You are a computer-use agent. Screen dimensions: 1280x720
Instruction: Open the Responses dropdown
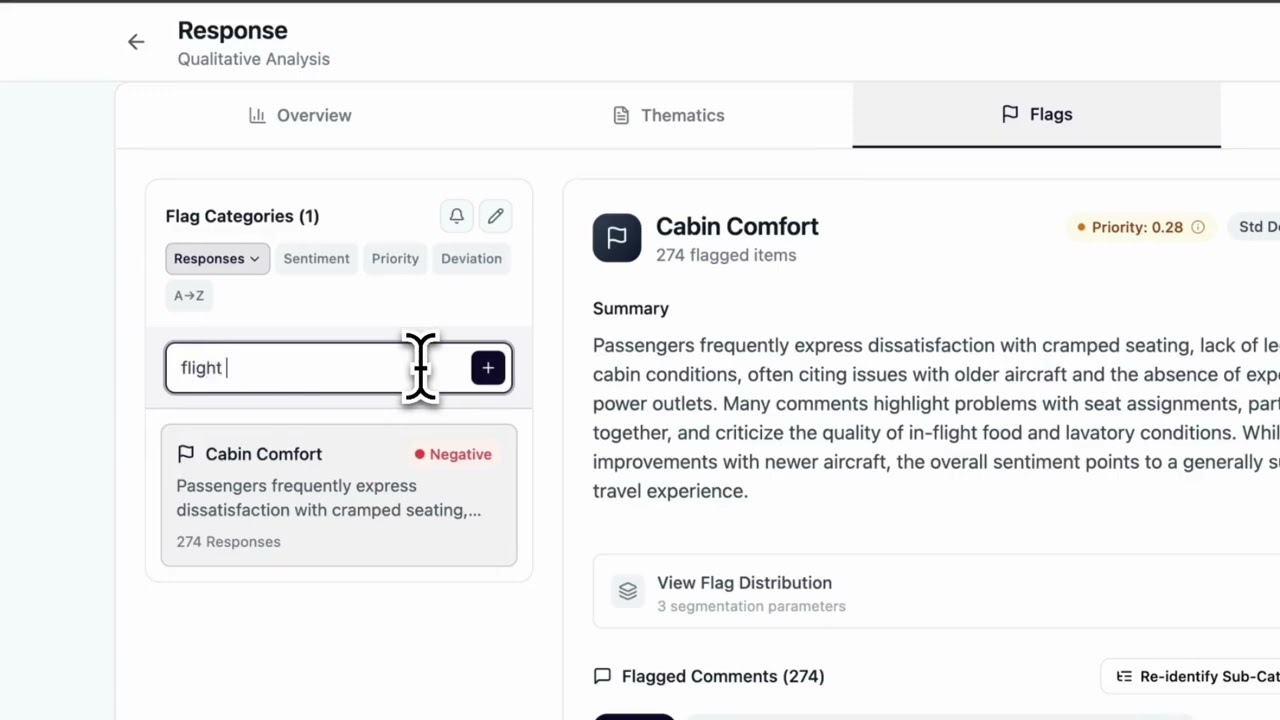[217, 258]
